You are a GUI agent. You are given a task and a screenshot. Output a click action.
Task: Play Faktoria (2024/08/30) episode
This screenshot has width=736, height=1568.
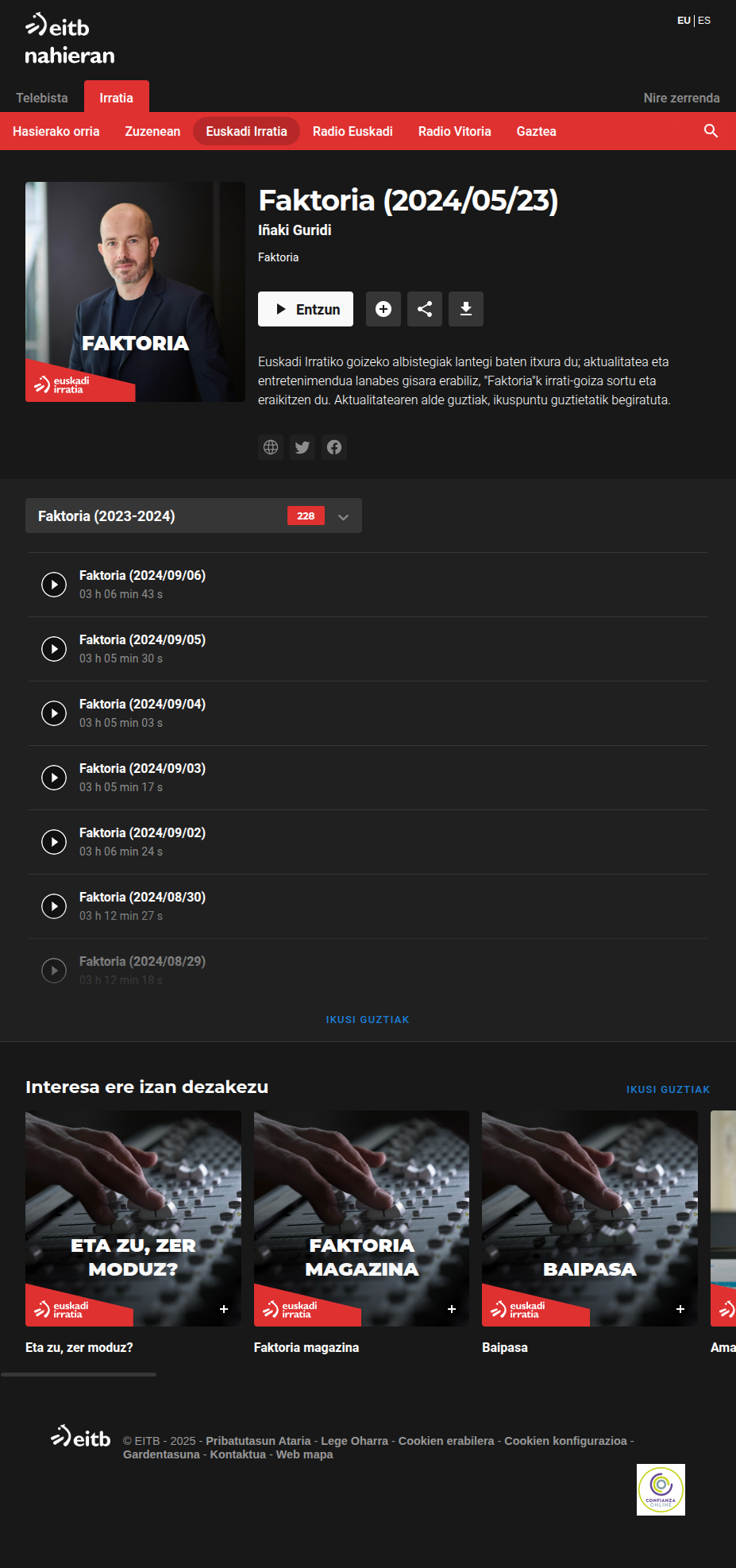54,906
